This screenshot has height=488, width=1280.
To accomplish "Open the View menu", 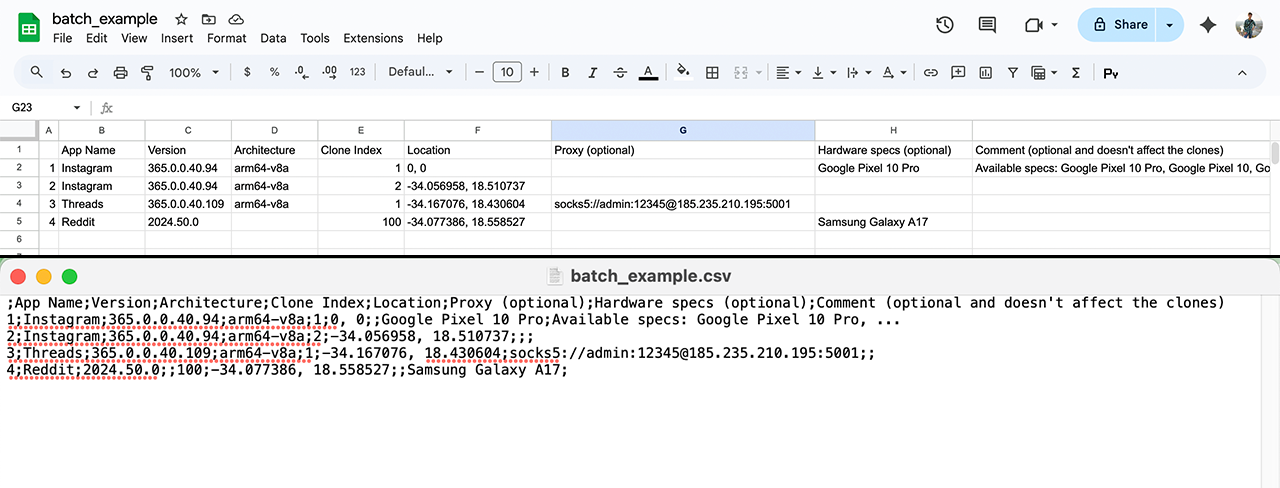I will coord(134,38).
